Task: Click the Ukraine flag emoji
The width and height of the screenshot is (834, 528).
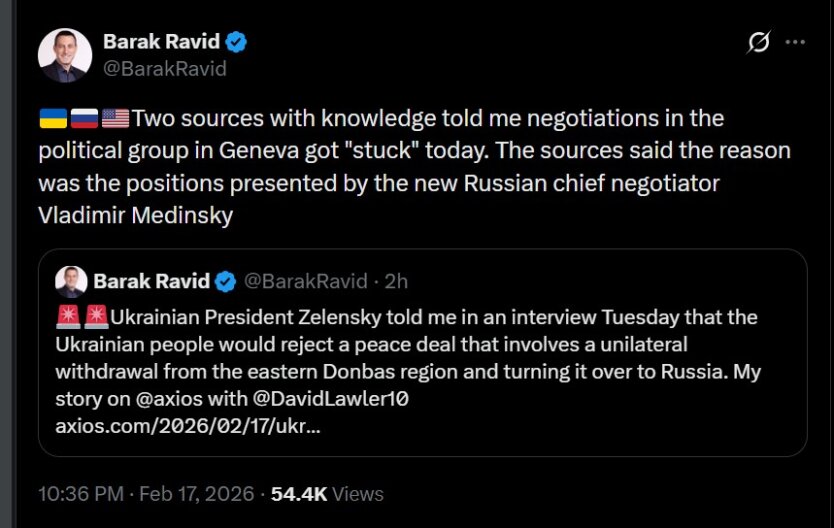Action: click(52, 119)
